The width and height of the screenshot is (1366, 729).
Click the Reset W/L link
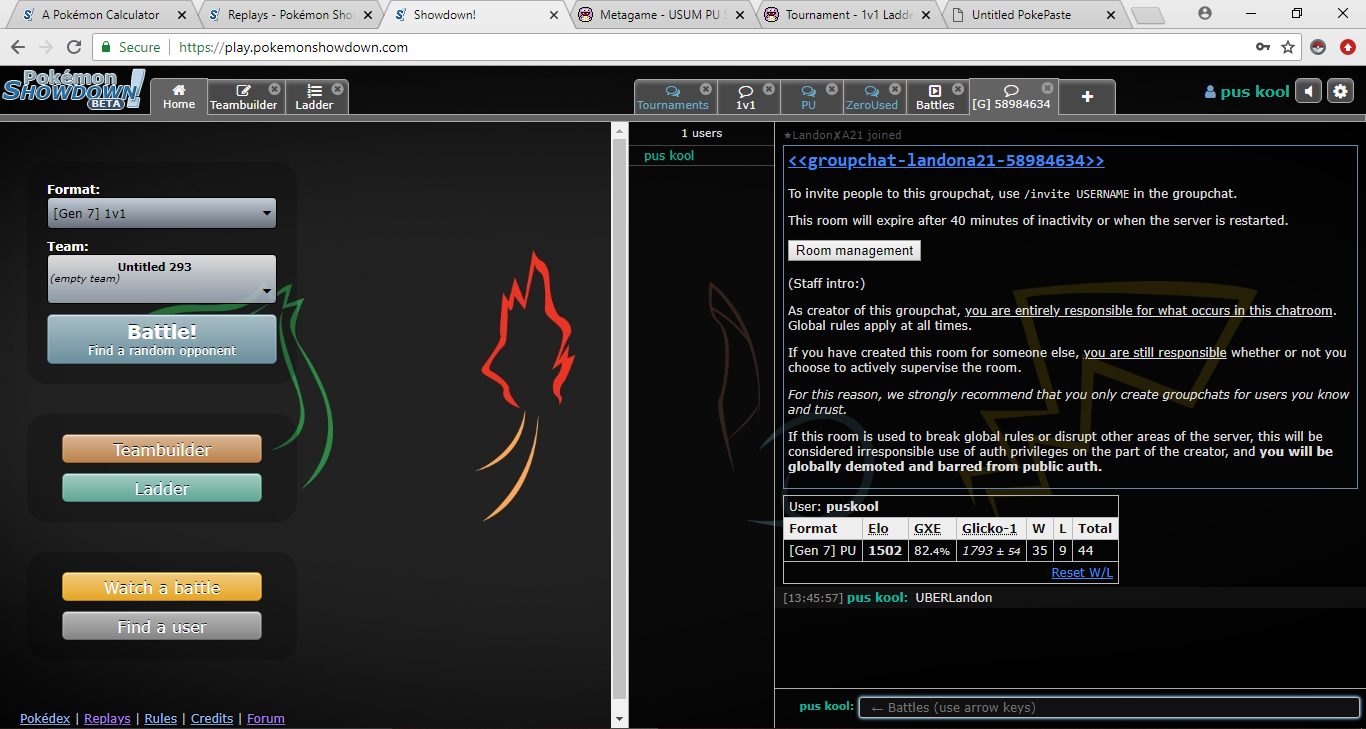tap(1083, 573)
